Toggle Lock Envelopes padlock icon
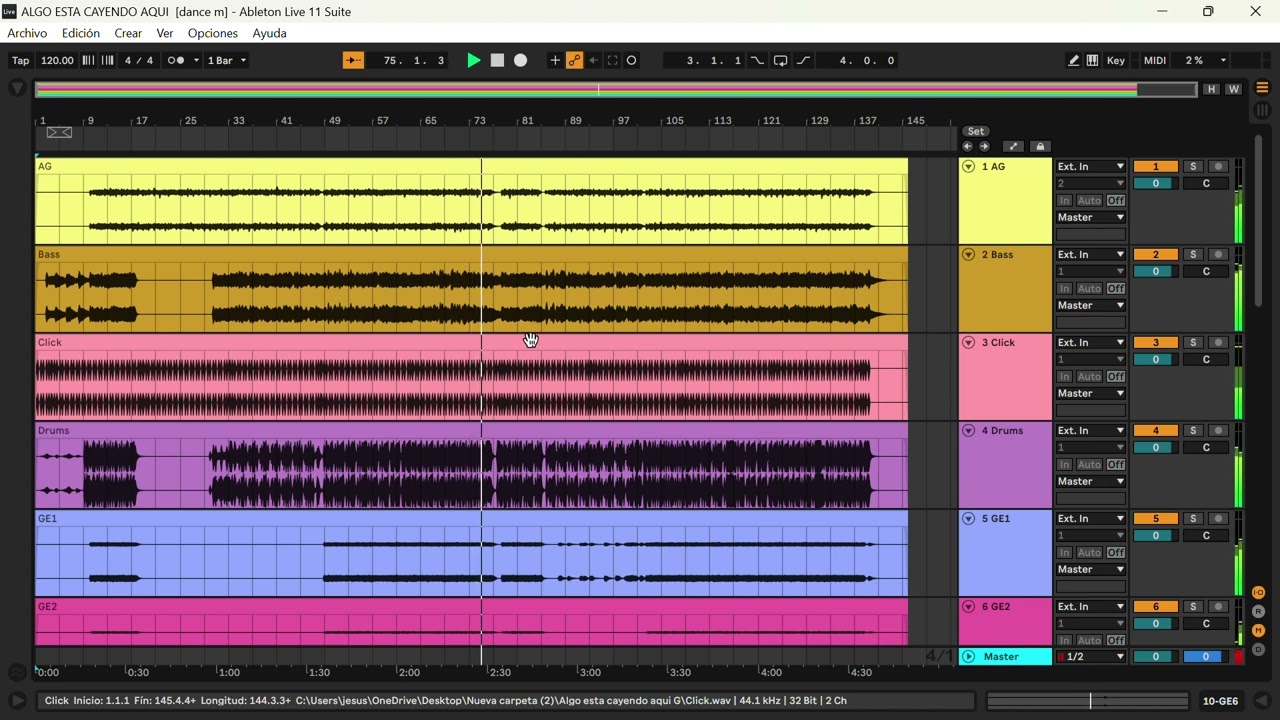The height and width of the screenshot is (720, 1280). tap(1039, 146)
